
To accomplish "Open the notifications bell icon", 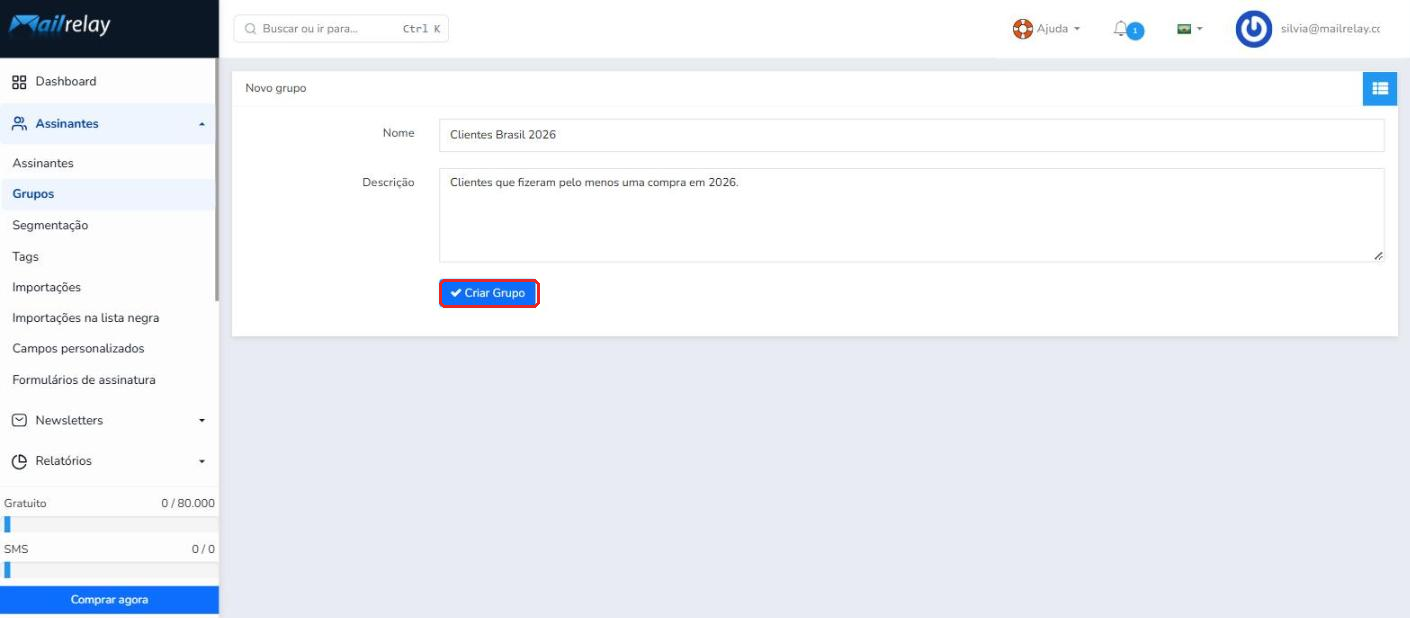I will pos(1121,29).
